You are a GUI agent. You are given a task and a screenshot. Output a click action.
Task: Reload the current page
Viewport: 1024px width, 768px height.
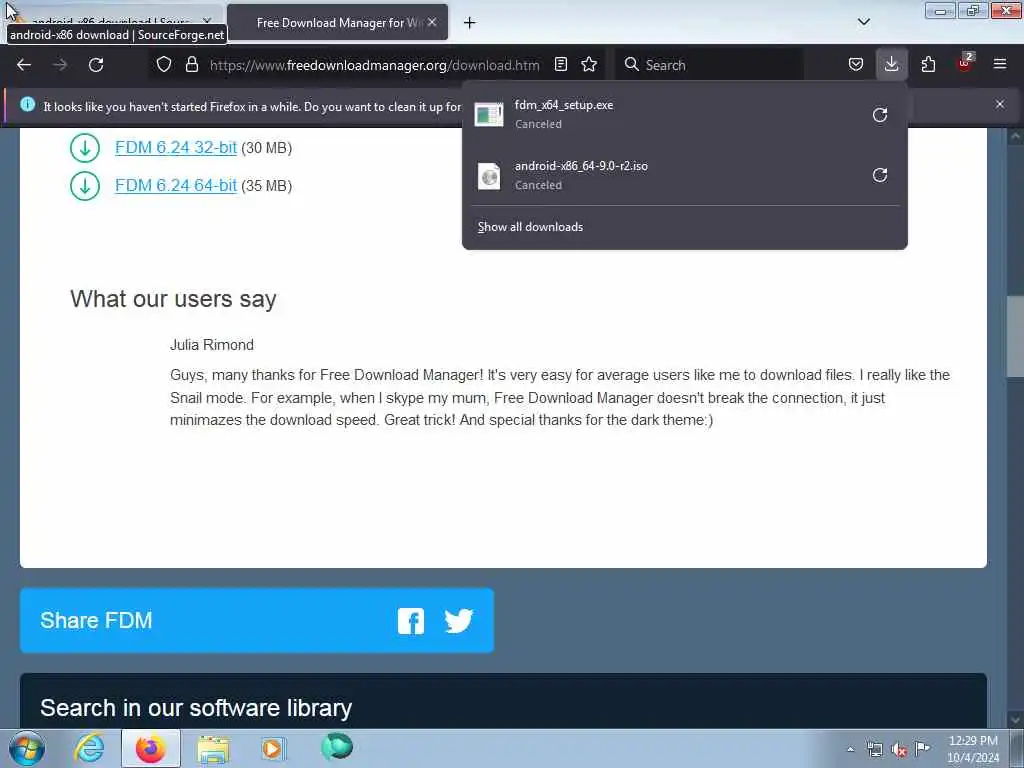[x=96, y=65]
